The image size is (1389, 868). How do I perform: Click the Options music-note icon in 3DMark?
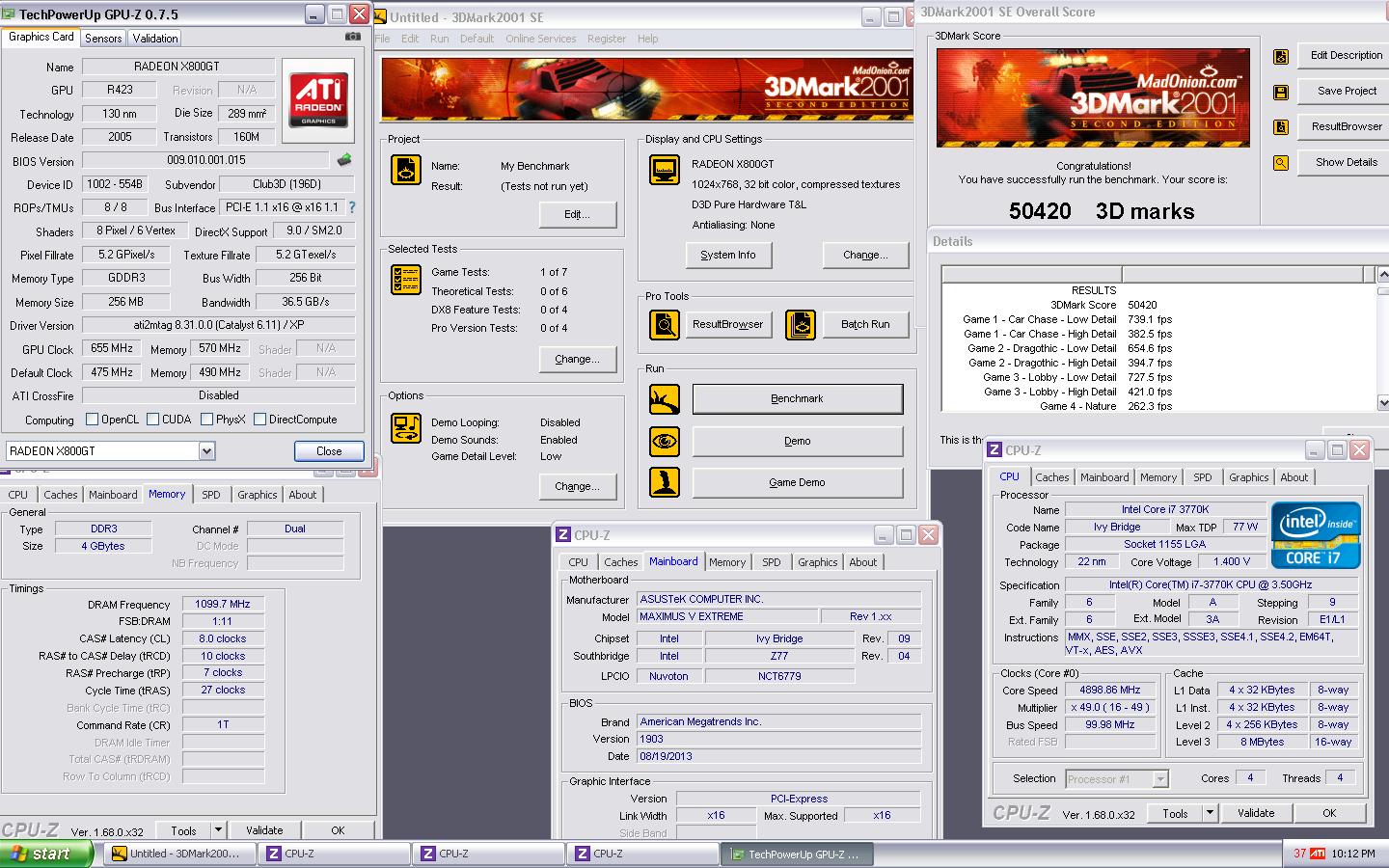point(406,428)
